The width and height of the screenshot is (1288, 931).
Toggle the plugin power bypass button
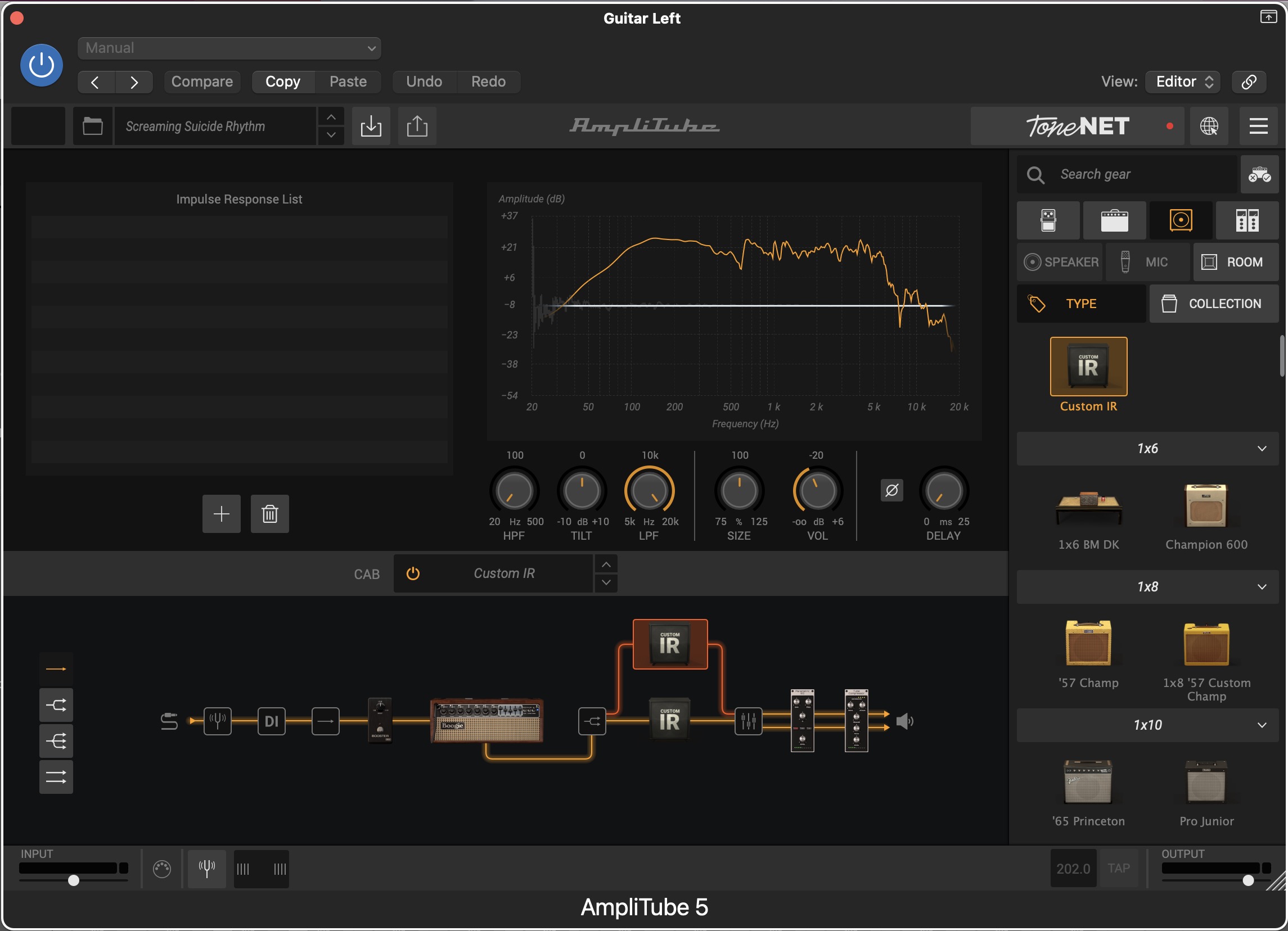tap(42, 65)
